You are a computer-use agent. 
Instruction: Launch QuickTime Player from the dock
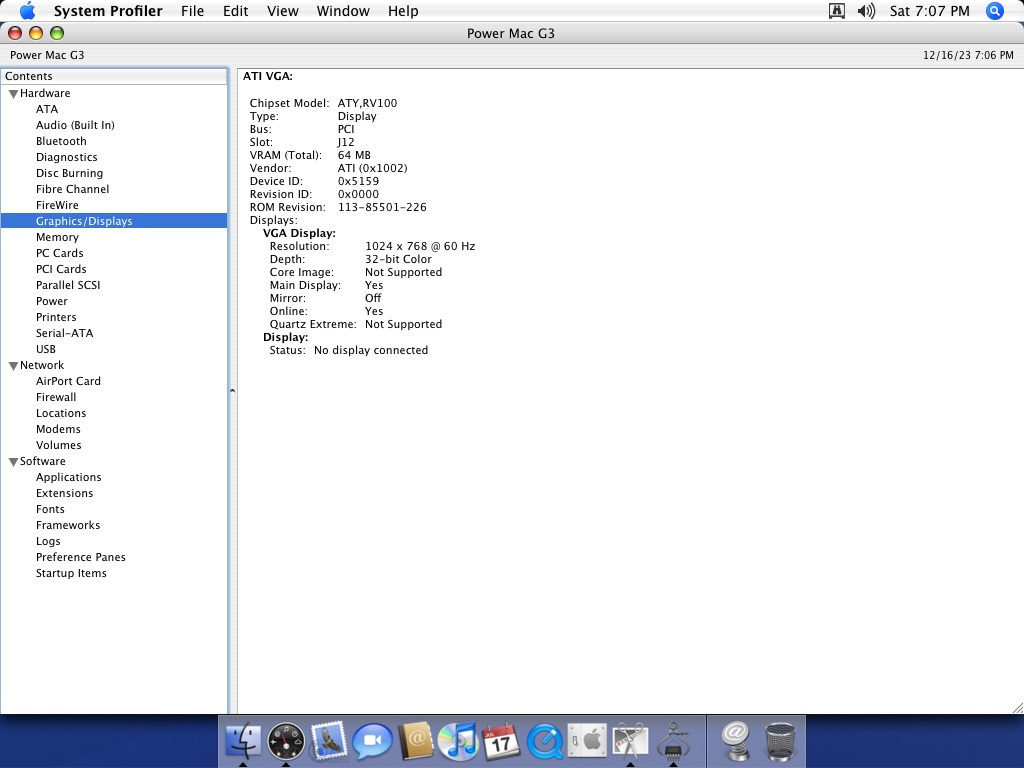(545, 741)
